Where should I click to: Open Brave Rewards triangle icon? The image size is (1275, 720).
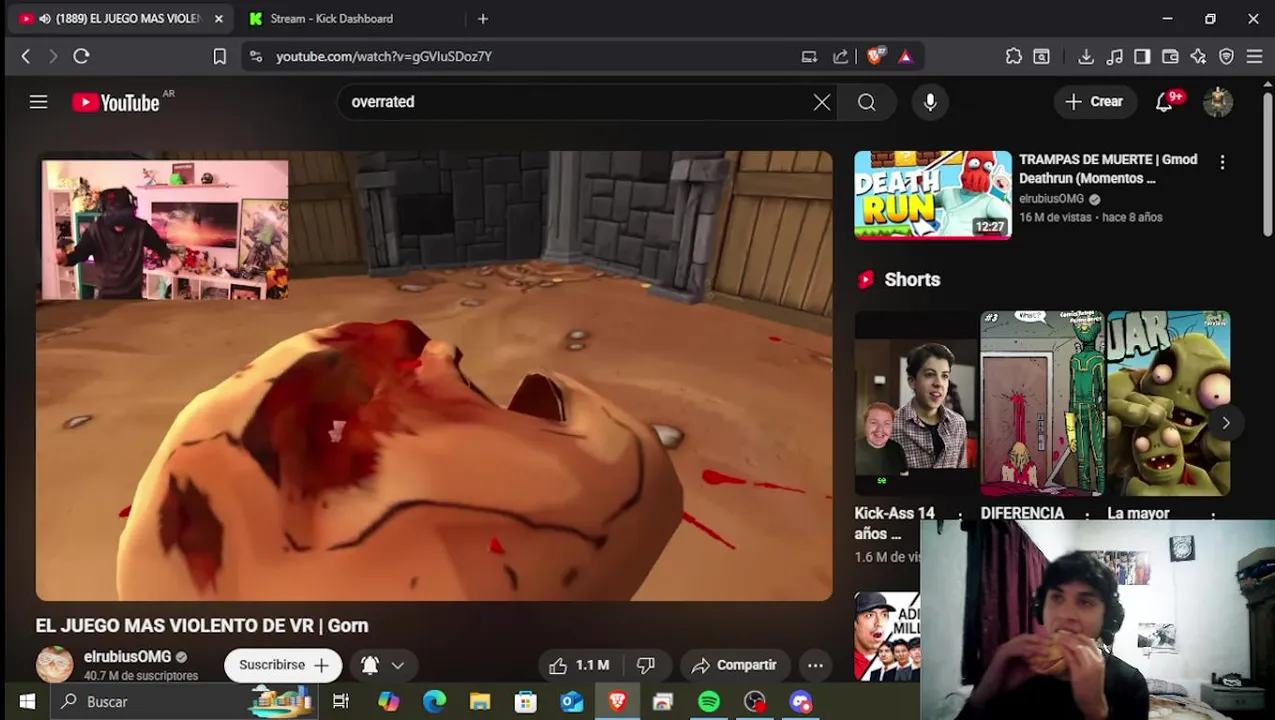coord(905,56)
